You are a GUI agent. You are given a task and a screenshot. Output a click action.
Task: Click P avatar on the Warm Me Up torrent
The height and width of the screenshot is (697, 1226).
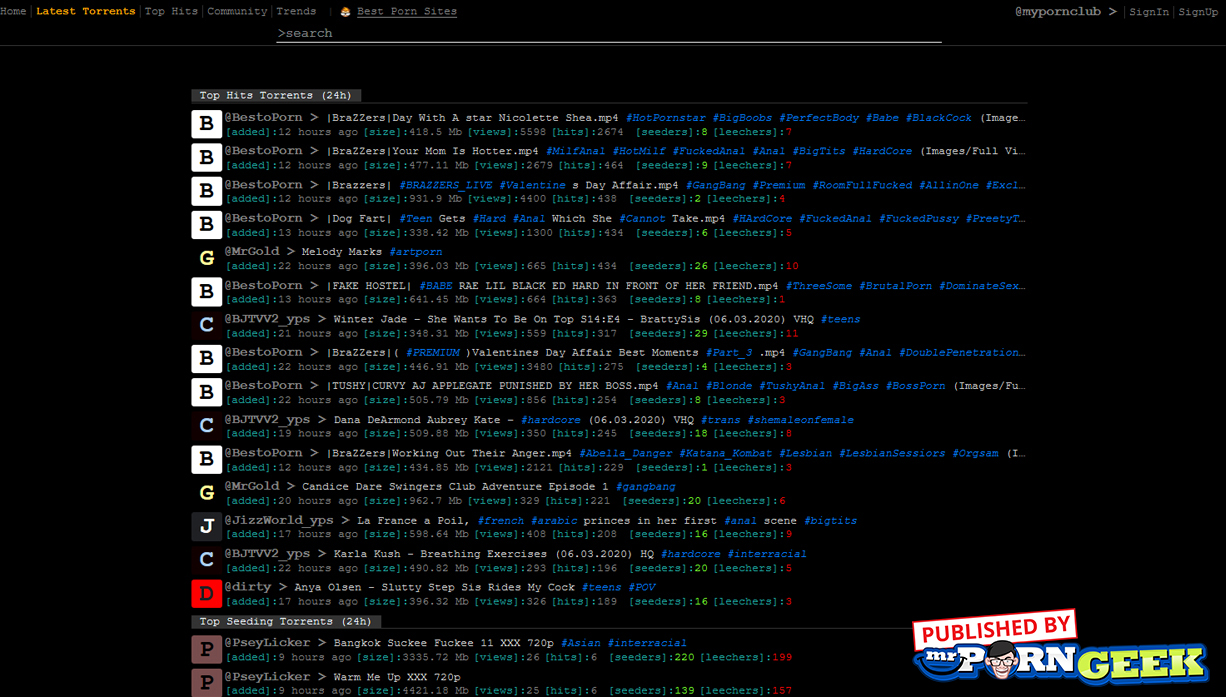coord(206,683)
